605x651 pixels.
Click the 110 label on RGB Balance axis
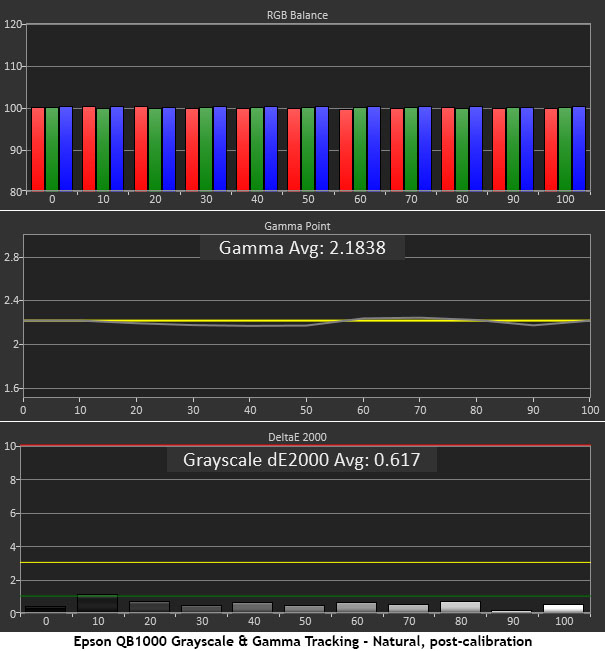click(12, 66)
